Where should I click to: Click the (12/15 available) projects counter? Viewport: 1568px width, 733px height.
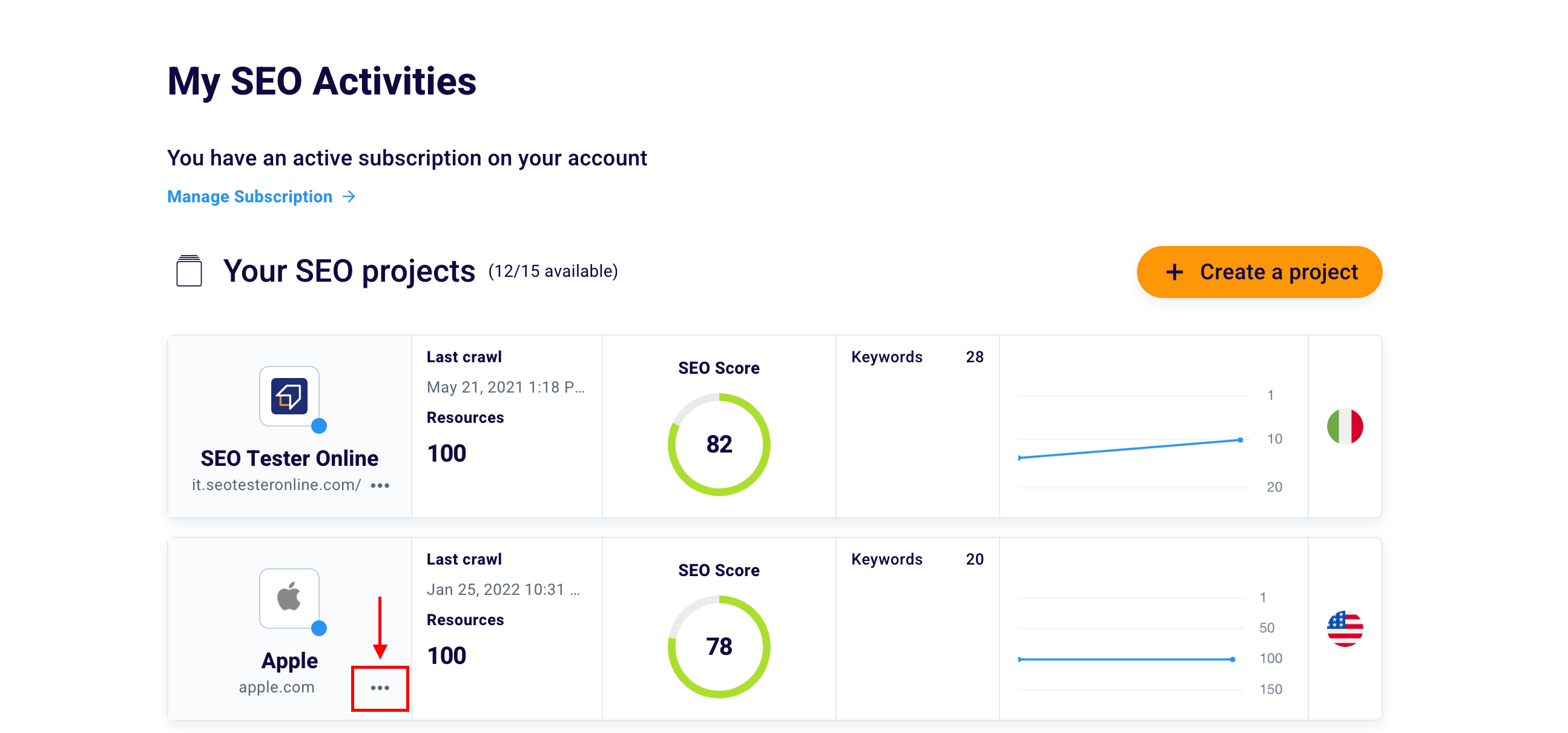(x=553, y=271)
